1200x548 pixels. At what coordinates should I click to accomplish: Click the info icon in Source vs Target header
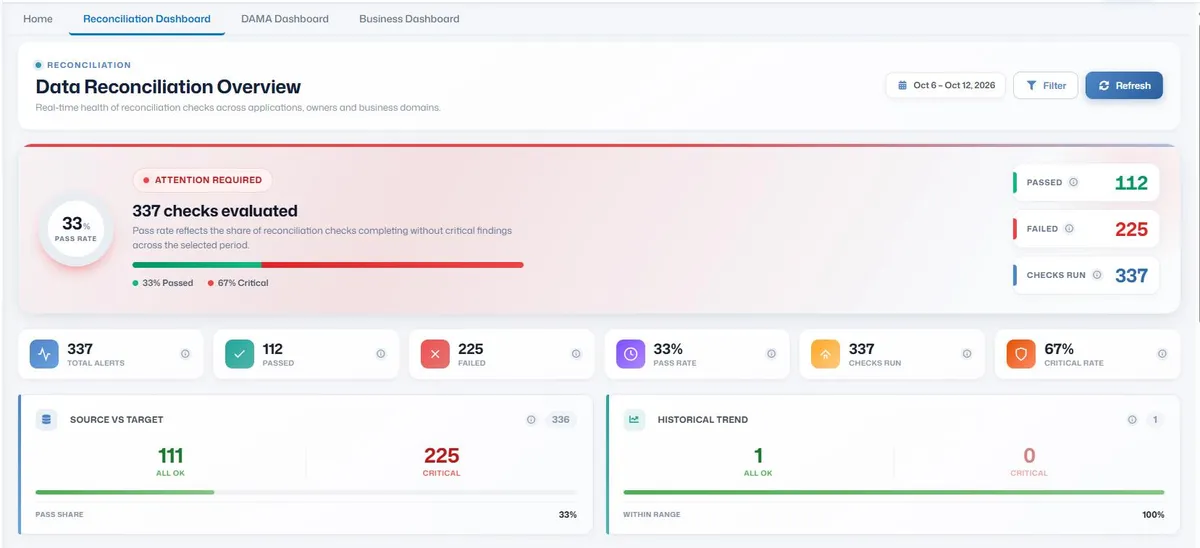(x=531, y=420)
